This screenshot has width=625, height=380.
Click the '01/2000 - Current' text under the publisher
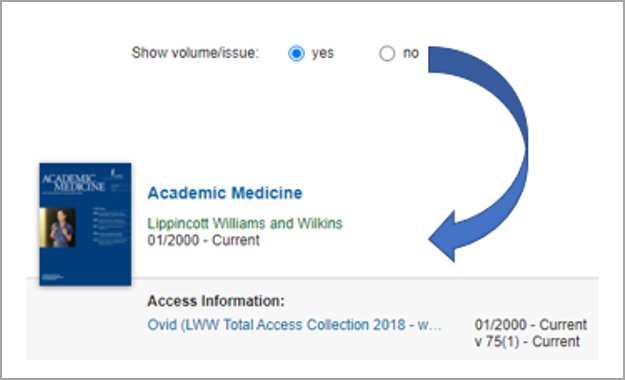point(203,240)
